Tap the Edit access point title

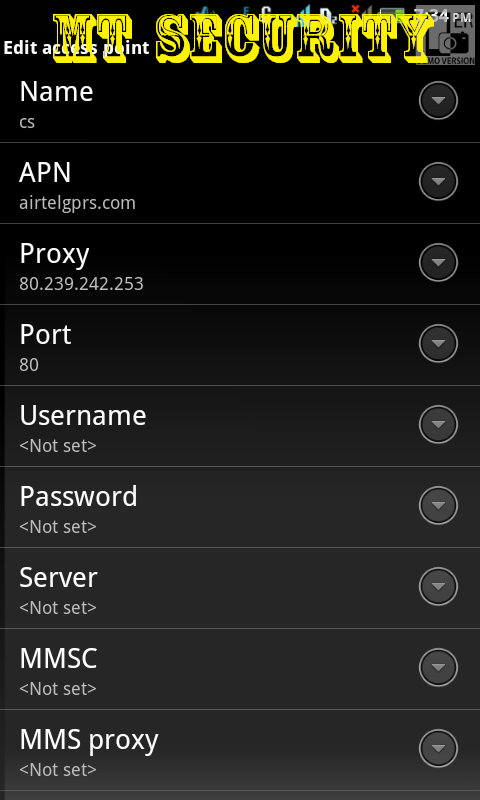(77, 48)
